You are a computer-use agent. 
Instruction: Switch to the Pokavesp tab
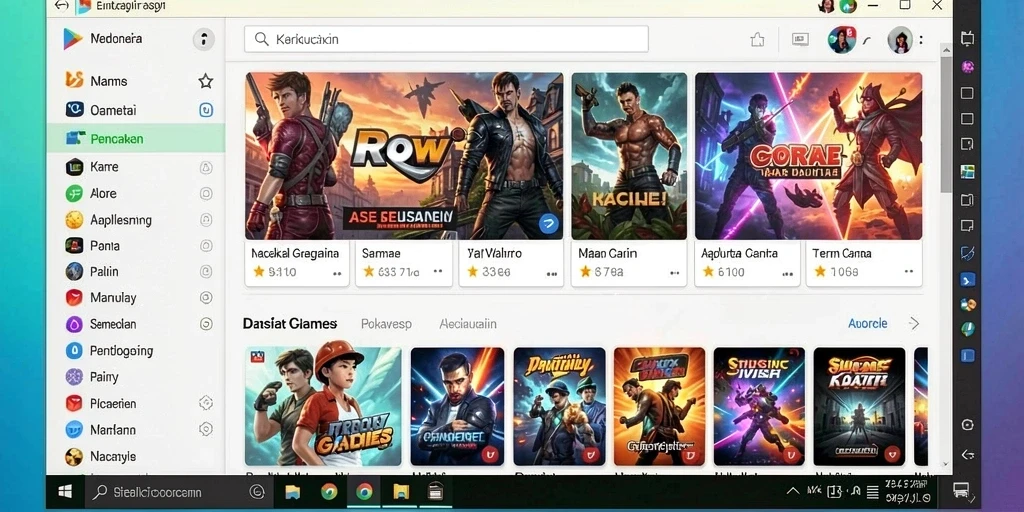pos(387,324)
